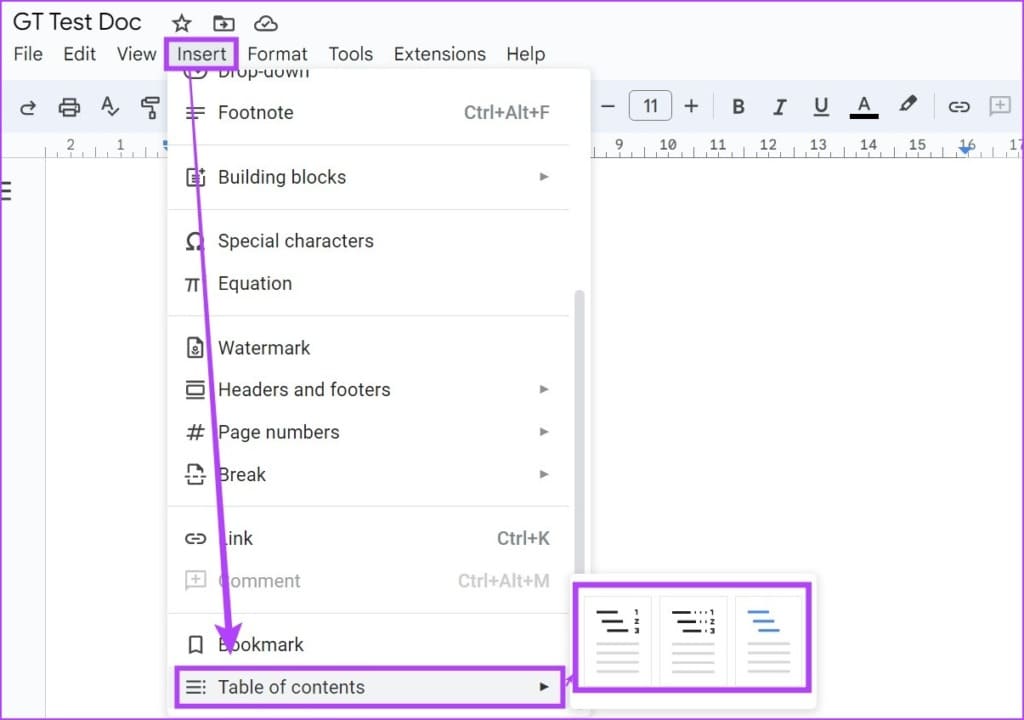Click the insert link toolbar icon
The height and width of the screenshot is (720, 1024).
pyautogui.click(x=959, y=107)
